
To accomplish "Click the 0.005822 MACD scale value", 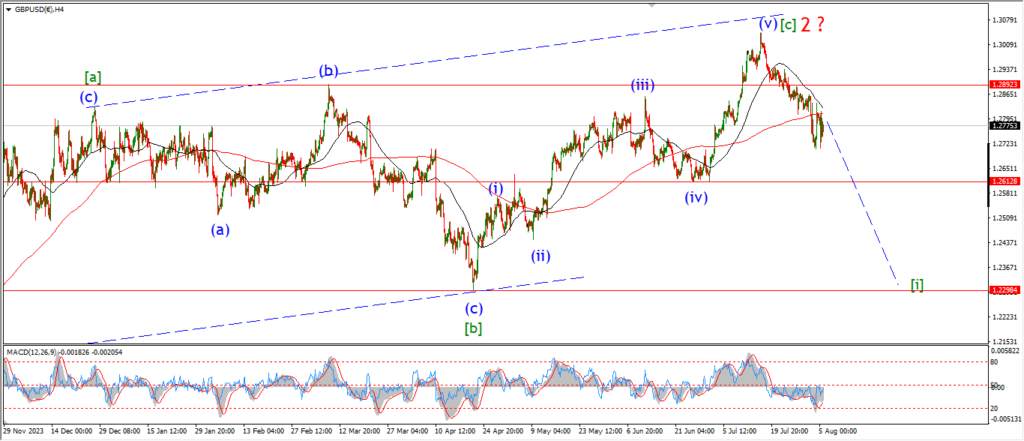I will pos(1006,351).
